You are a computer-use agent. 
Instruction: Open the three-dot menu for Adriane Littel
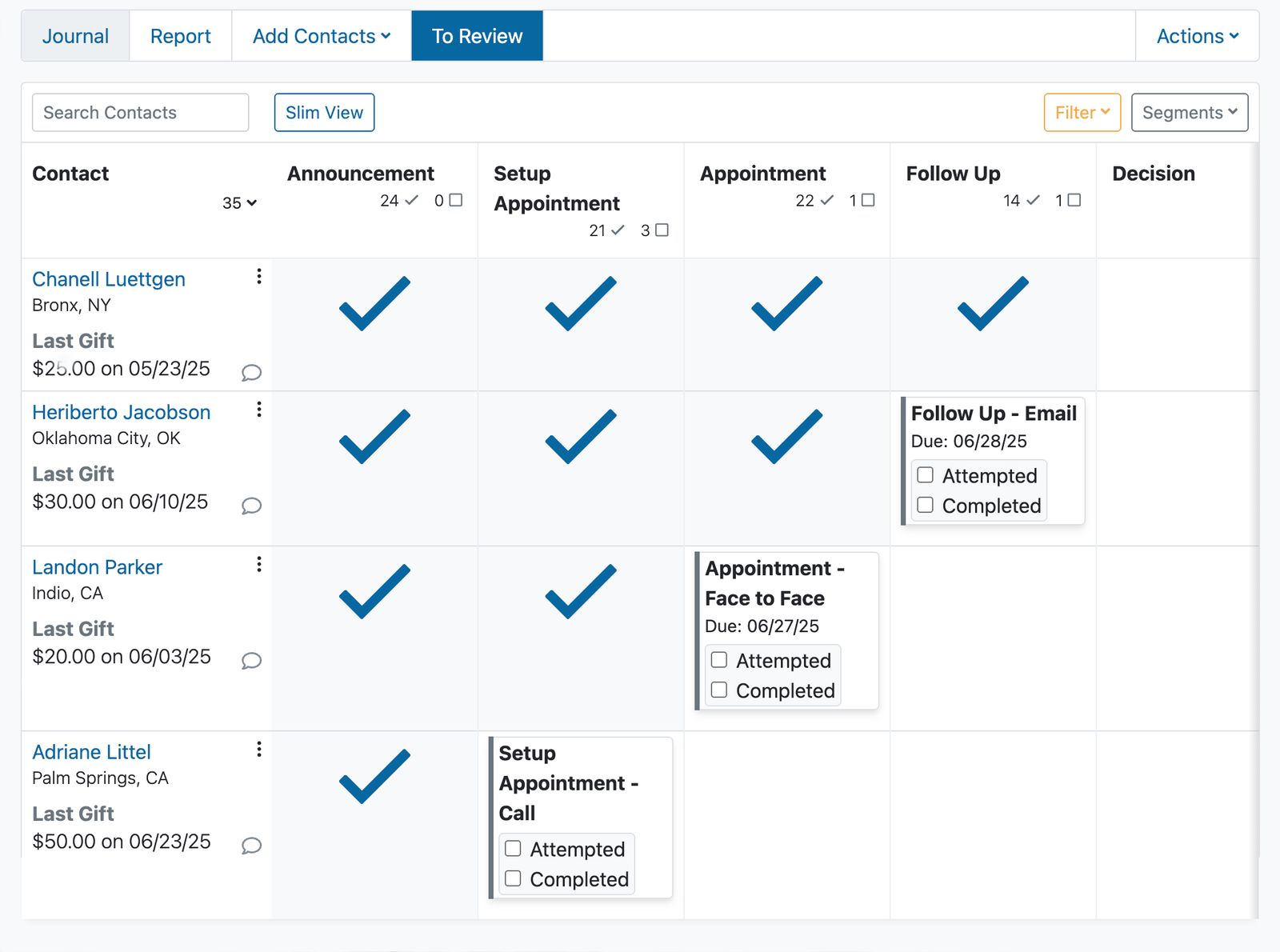[x=258, y=749]
